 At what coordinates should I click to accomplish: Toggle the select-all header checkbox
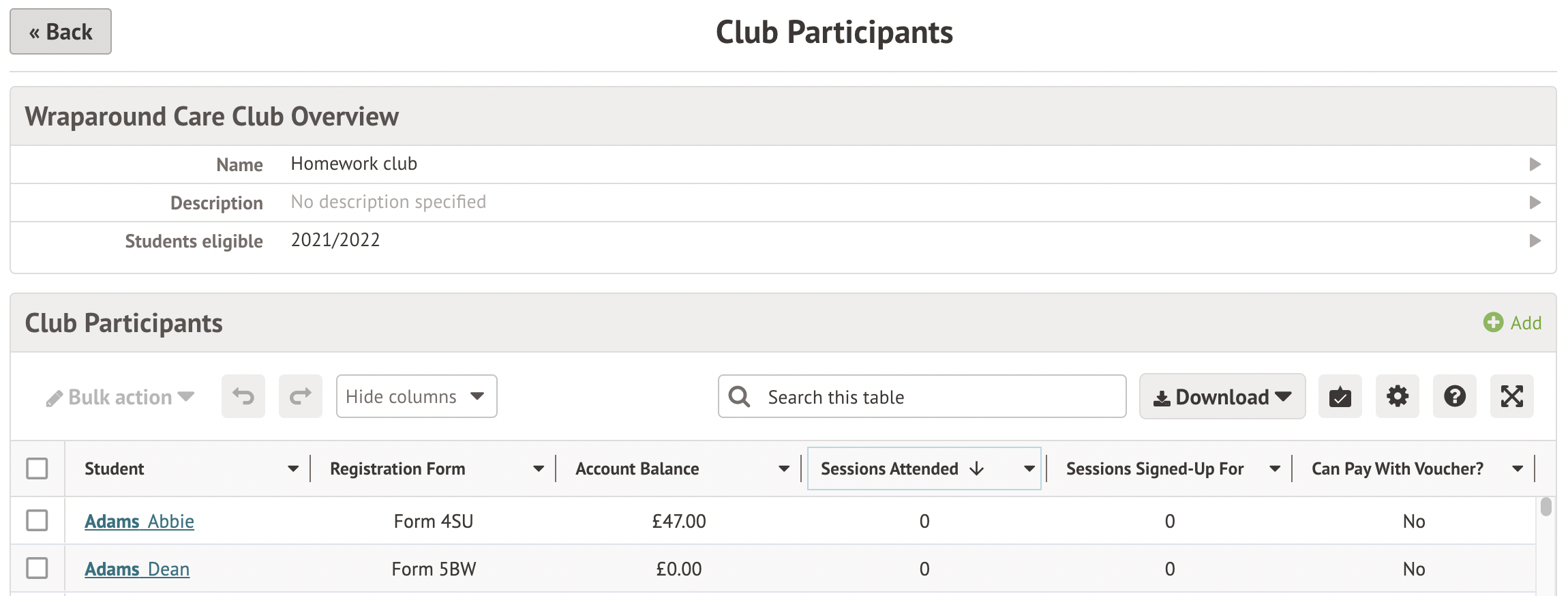point(37,468)
